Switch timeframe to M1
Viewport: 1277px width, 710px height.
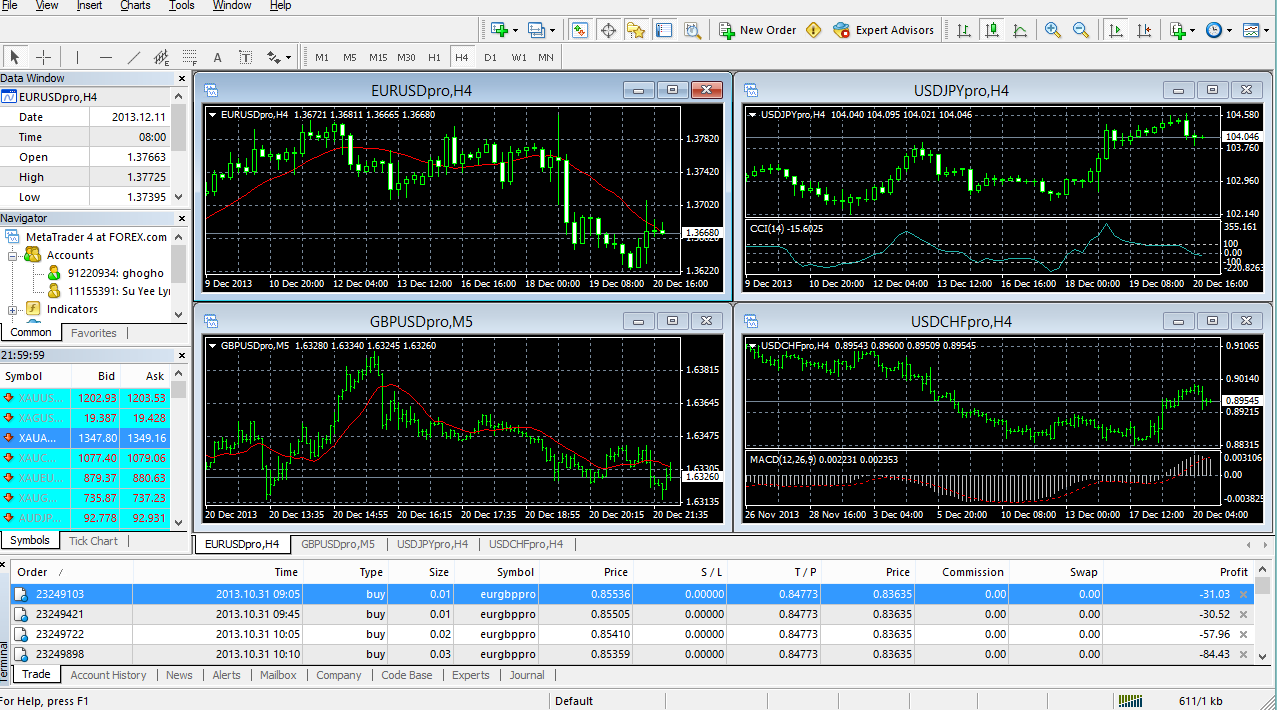tap(322, 57)
